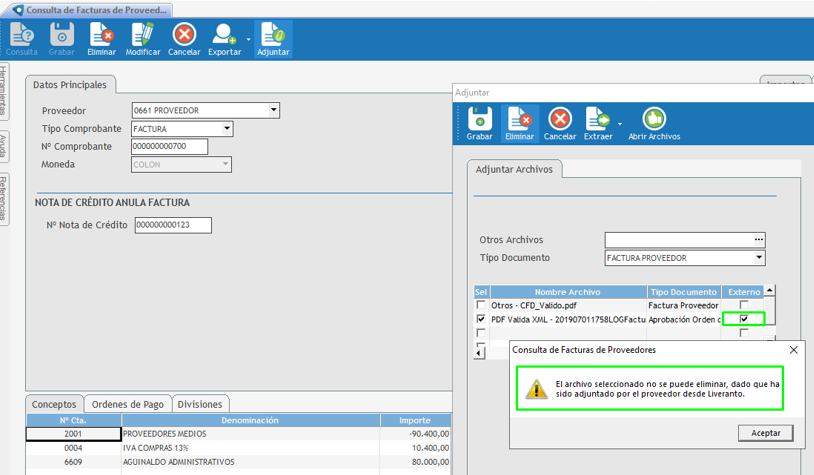Click Cancelar in the Adjuntar window
This screenshot has height=475, width=814.
coord(560,124)
